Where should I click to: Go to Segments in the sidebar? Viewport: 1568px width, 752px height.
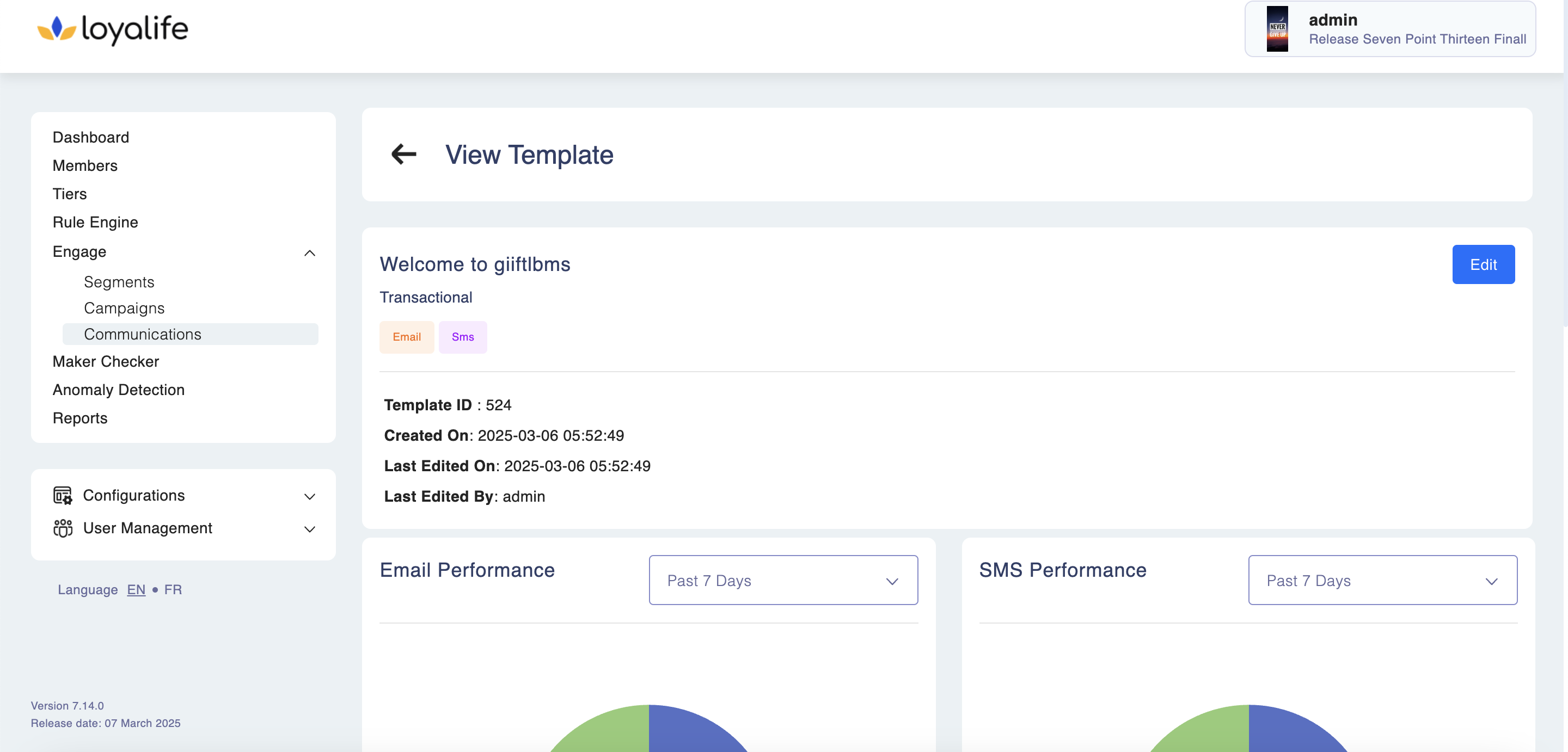tap(119, 282)
